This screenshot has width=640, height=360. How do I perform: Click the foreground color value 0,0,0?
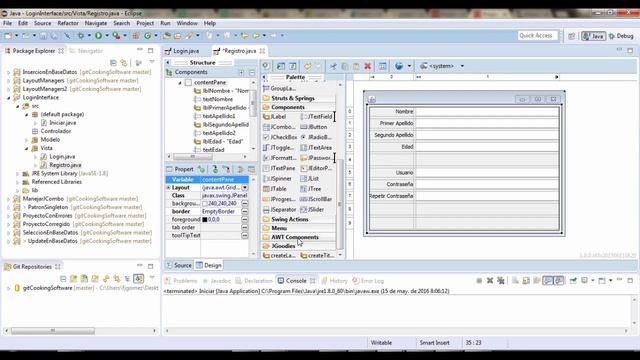coord(214,220)
